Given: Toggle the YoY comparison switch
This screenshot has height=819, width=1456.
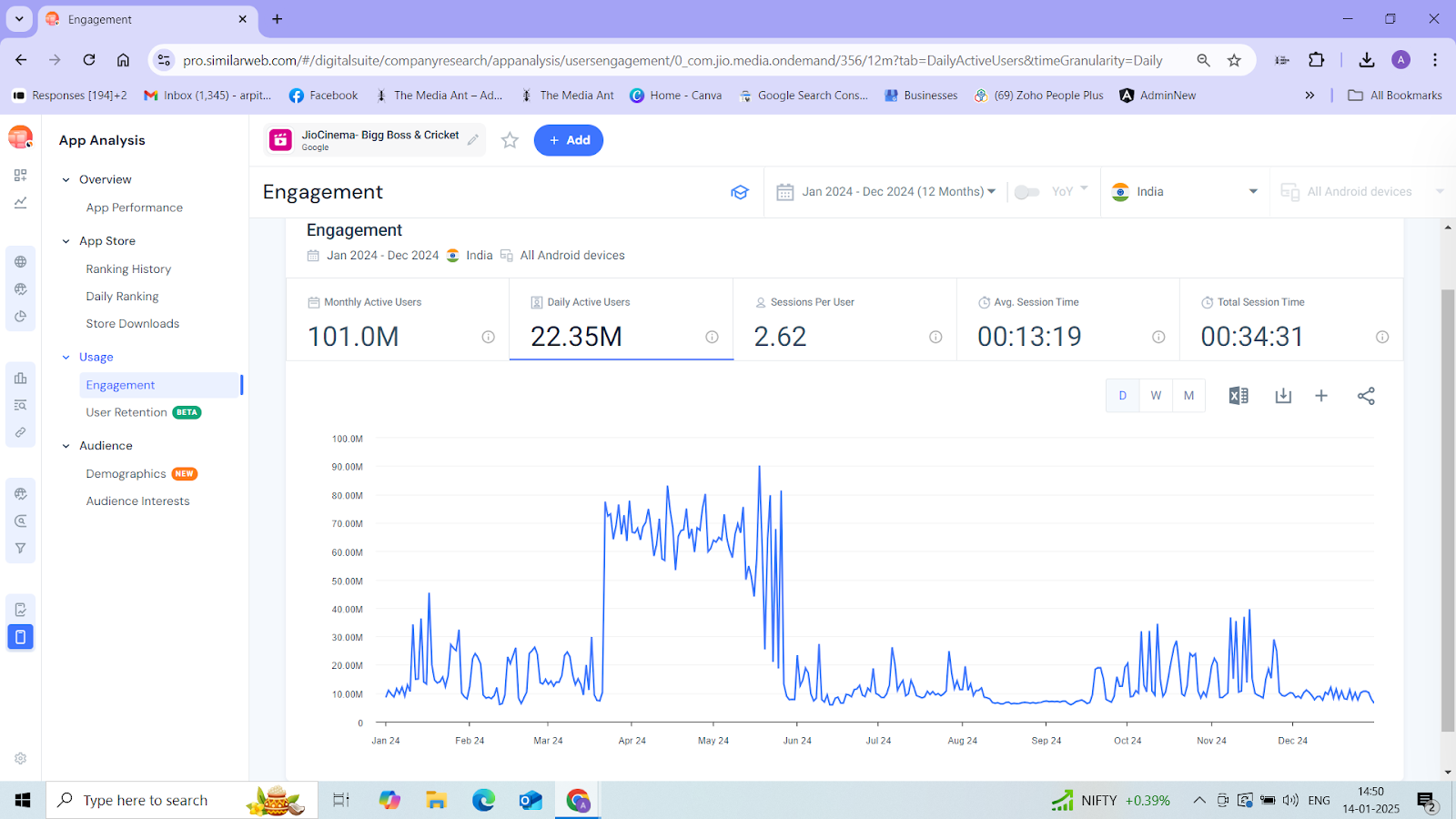Looking at the screenshot, I should 1026,192.
